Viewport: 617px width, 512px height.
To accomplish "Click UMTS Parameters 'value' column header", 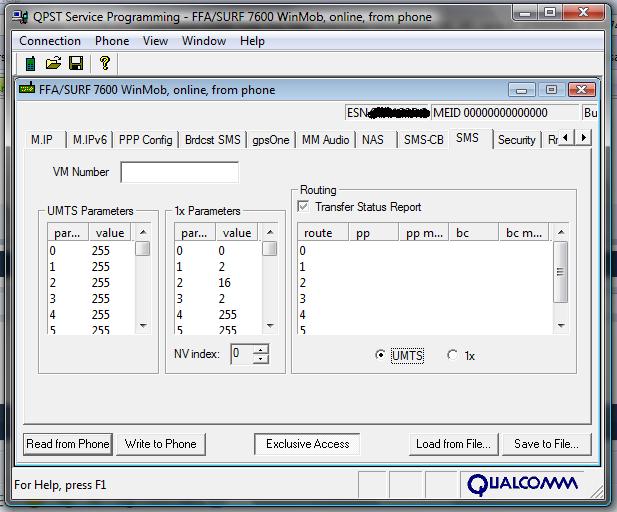I will tap(111, 233).
